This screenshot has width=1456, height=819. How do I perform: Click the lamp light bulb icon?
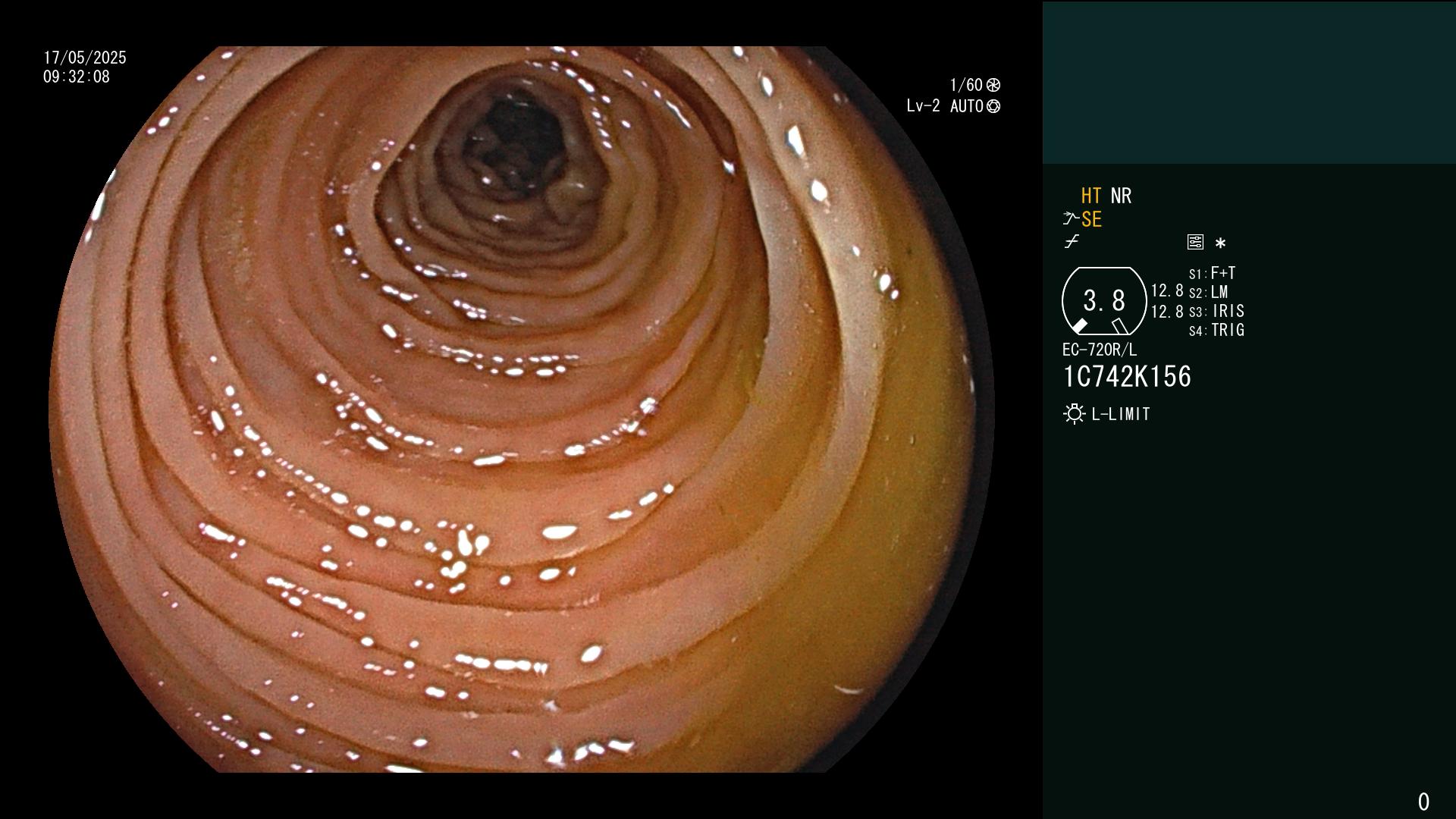[1074, 414]
